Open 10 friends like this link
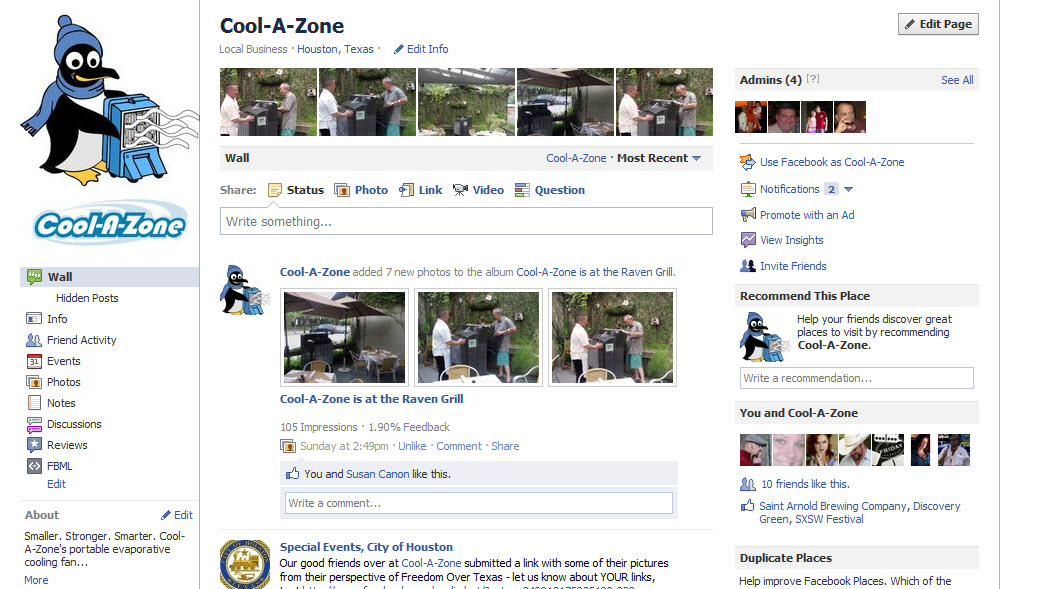This screenshot has width=1048, height=589. point(805,484)
